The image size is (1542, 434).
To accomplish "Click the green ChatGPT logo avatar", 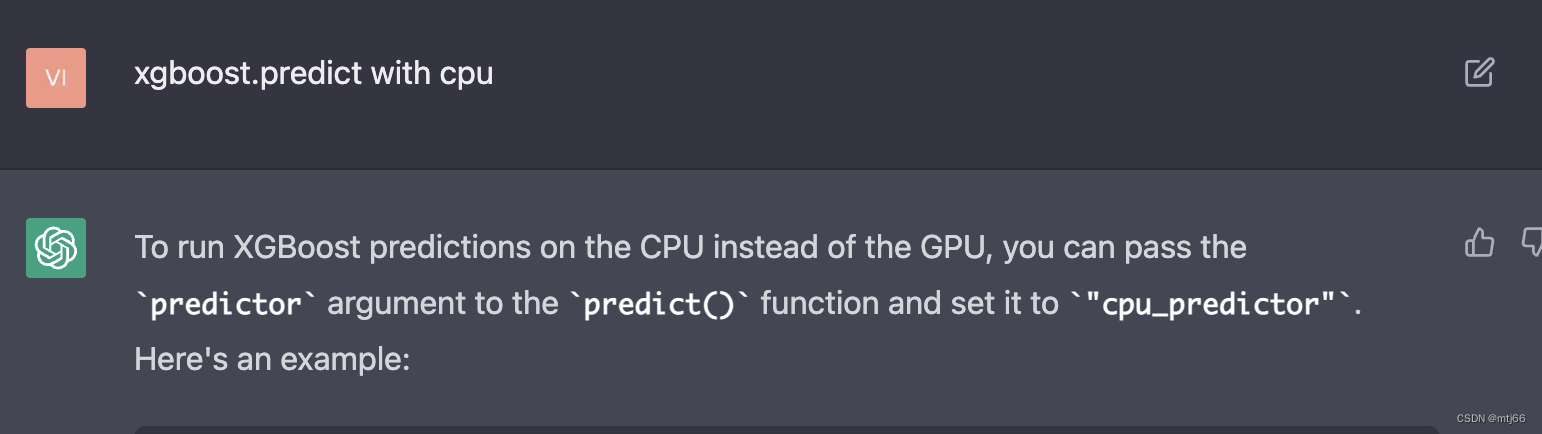I will 56,247.
